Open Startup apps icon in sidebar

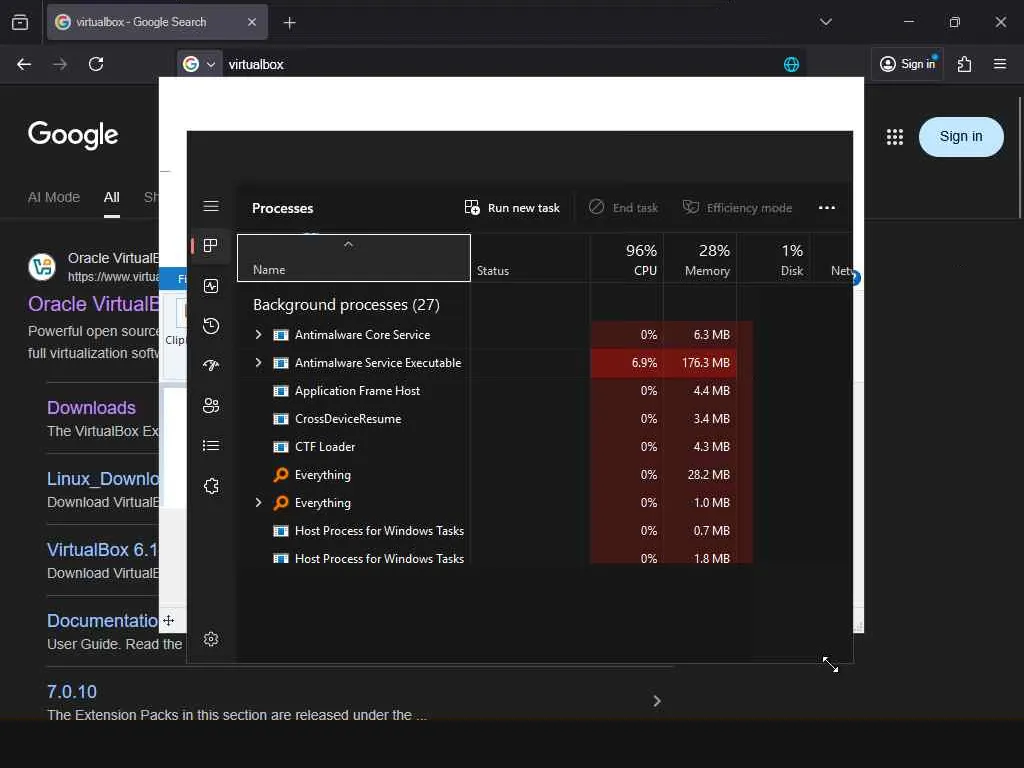point(211,366)
